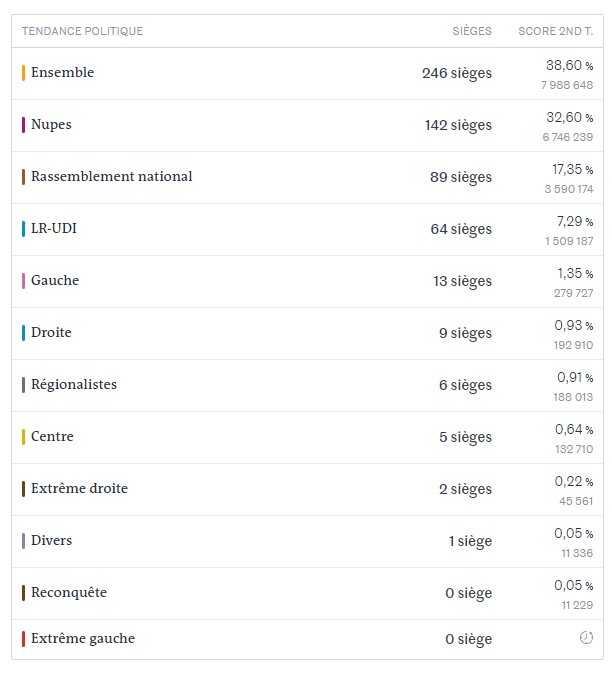Viewport: 612px width, 677px height.
Task: Sort by Score 2nd T. column header
Action: point(555,31)
